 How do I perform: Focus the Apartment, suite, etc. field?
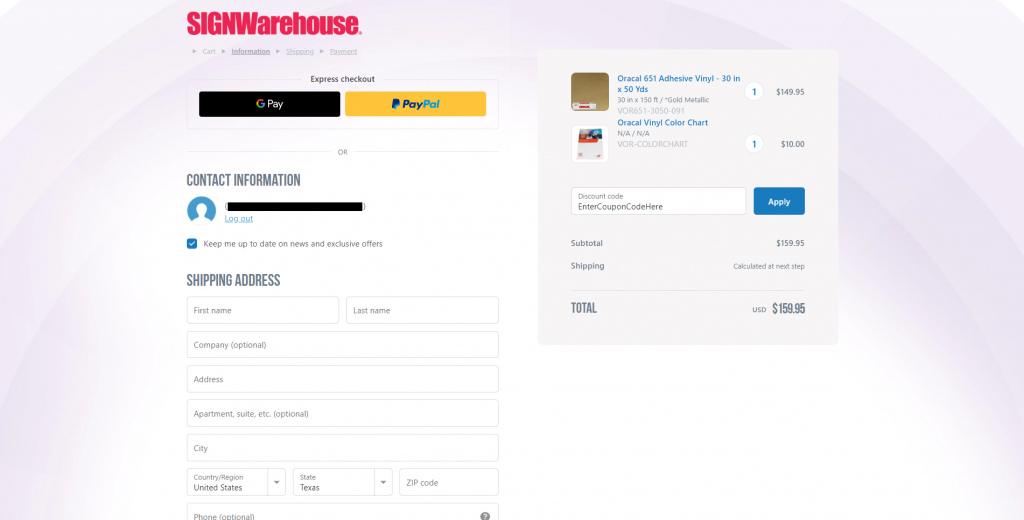(x=342, y=414)
